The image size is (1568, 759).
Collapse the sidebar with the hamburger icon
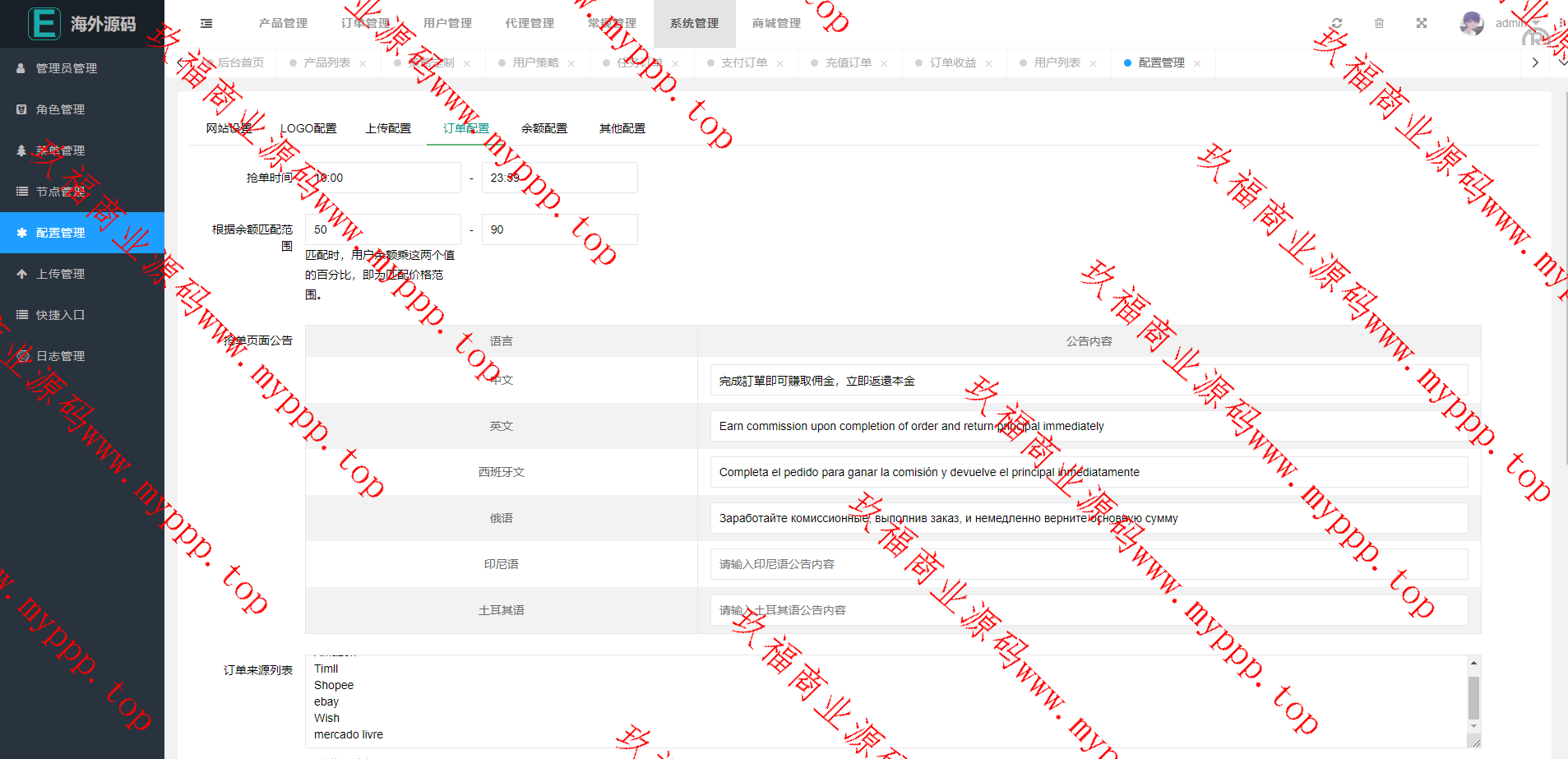pos(206,24)
